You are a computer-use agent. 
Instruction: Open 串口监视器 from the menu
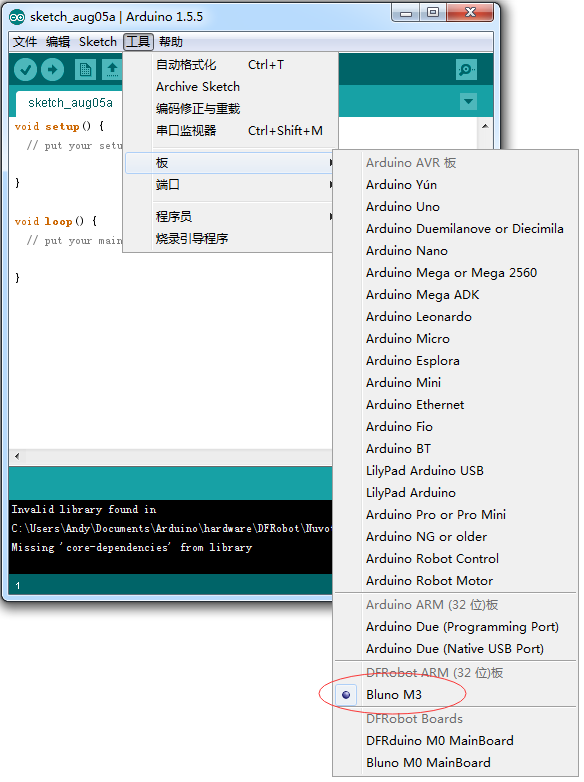(x=230, y=131)
